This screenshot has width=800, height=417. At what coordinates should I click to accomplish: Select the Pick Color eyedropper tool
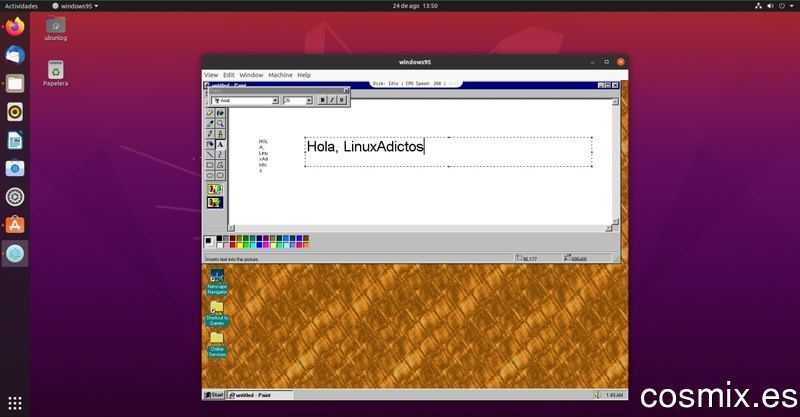tap(210, 124)
